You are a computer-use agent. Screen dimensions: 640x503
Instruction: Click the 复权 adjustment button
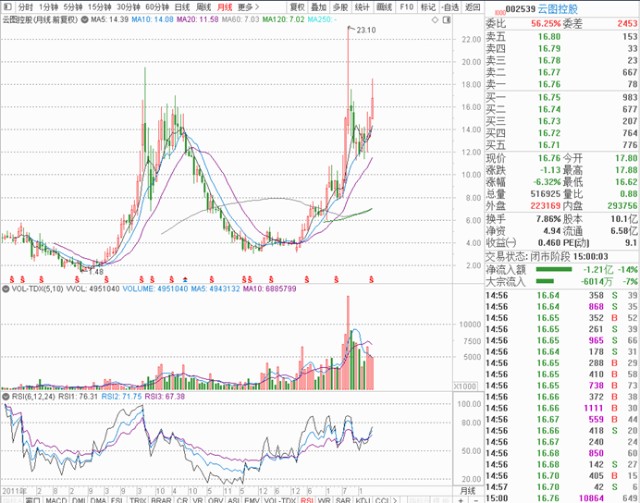(x=297, y=6)
